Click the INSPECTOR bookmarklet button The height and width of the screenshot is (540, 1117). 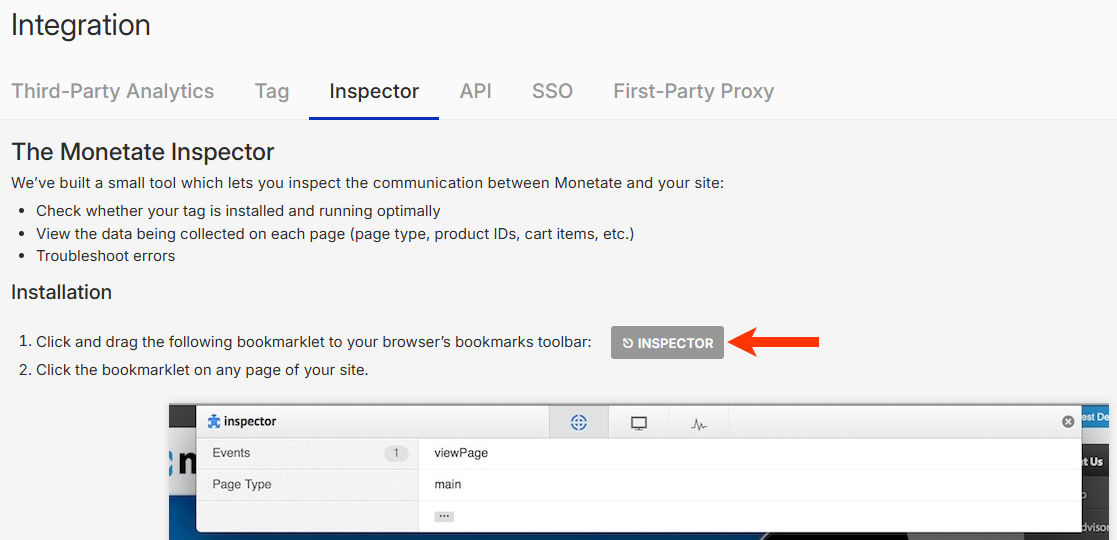click(667, 343)
